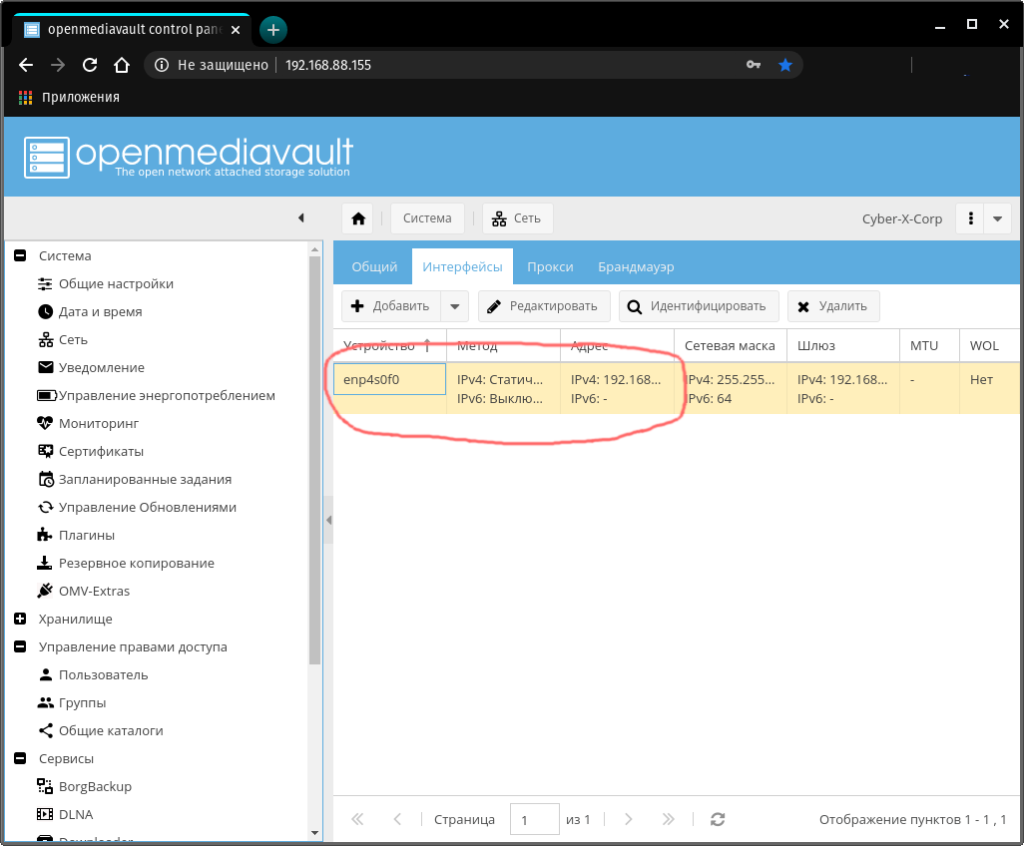
Task: Open Power Management (Управление энергопотреблением)
Action: click(166, 395)
